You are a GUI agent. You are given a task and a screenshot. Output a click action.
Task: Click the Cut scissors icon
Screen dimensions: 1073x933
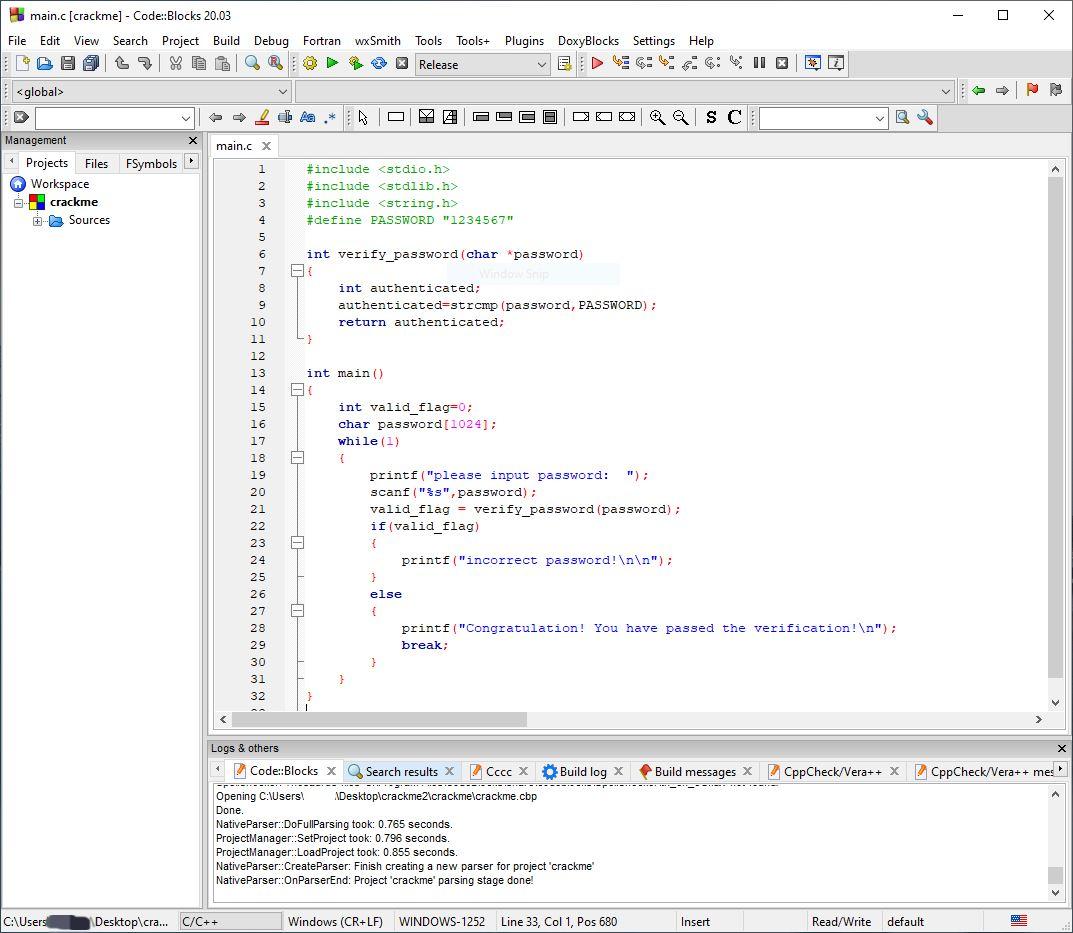[x=175, y=64]
